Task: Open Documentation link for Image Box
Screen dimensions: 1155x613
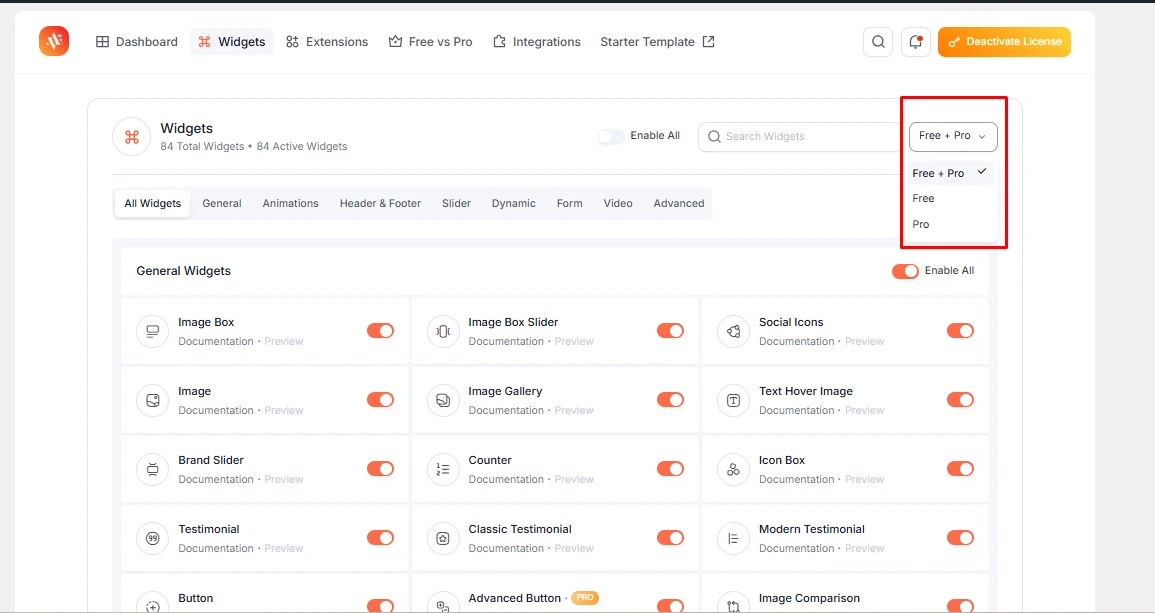Action: point(216,341)
